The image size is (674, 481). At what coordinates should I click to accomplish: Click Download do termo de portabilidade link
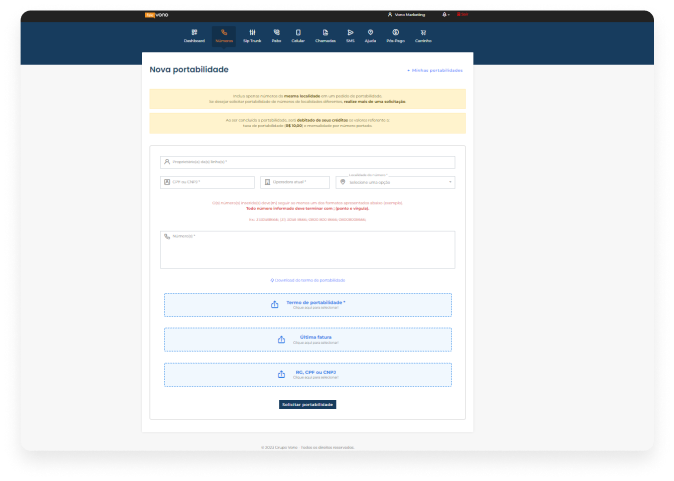click(308, 280)
